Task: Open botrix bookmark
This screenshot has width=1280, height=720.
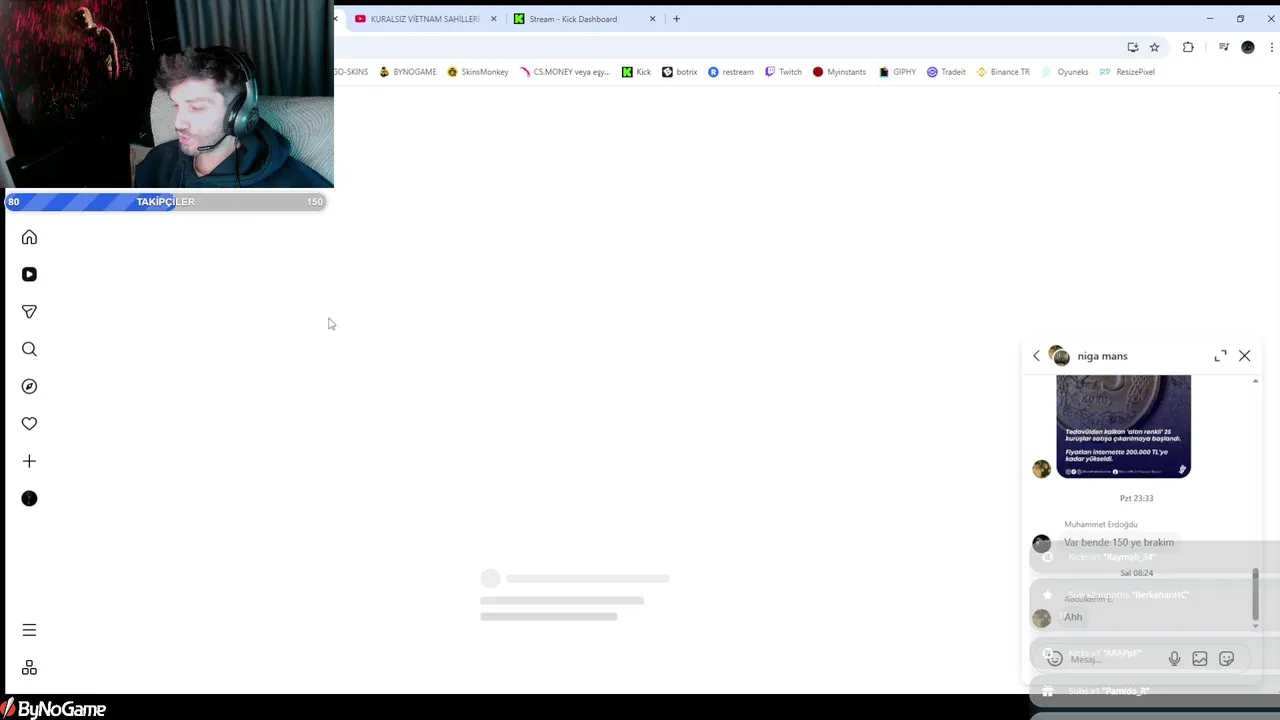Action: coord(680,72)
